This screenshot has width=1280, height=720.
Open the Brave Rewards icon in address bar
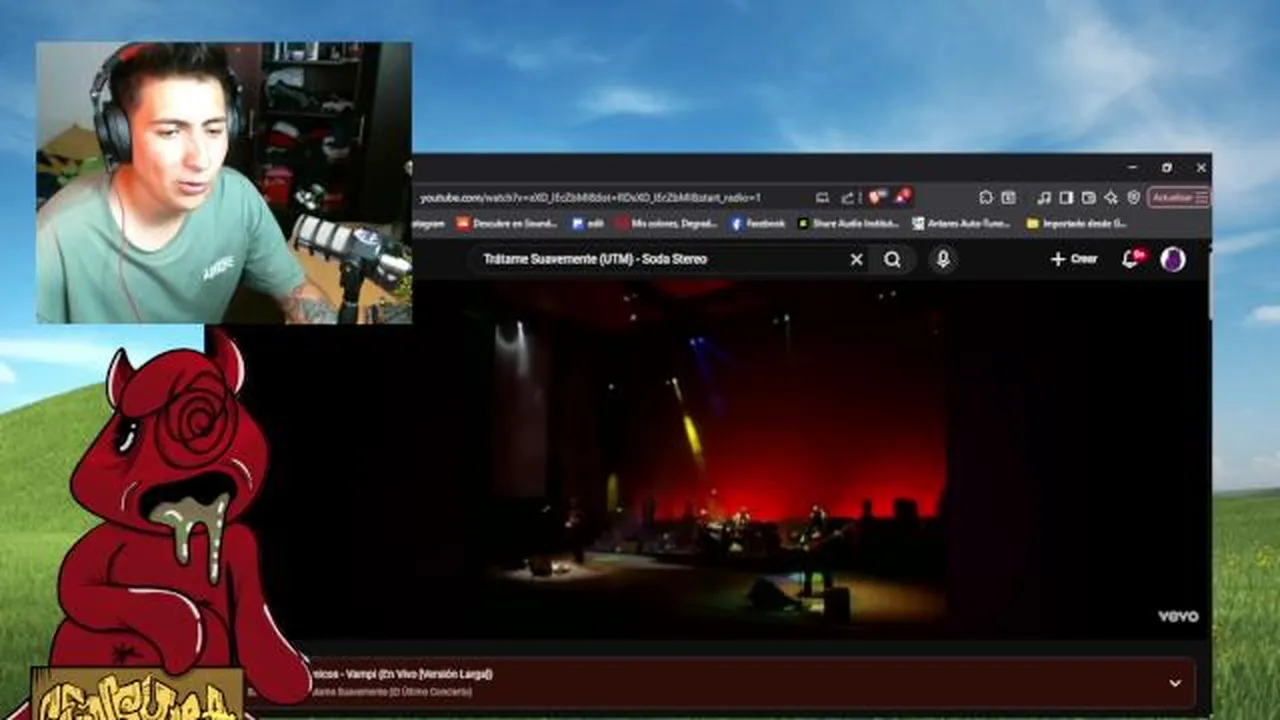pos(903,197)
